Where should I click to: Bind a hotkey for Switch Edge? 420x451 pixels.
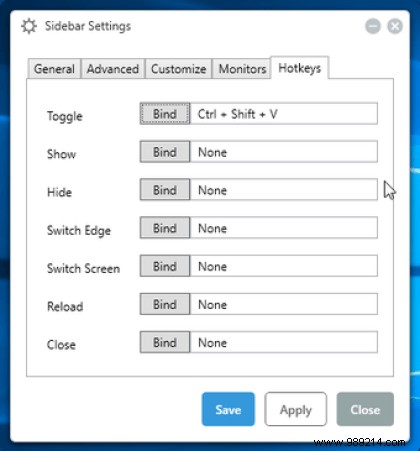tap(165, 228)
